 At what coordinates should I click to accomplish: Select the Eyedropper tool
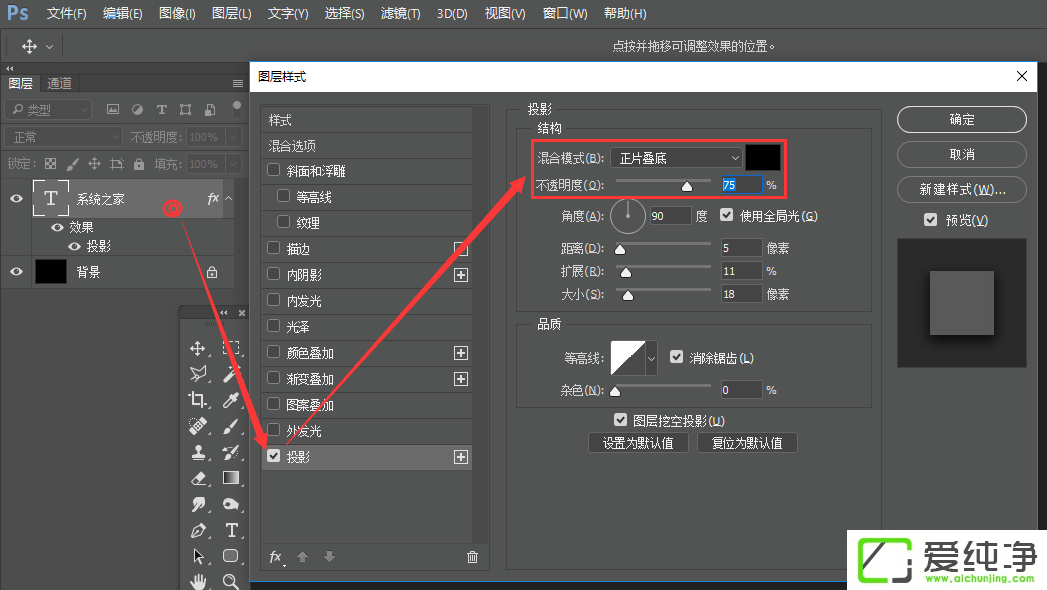[x=231, y=400]
